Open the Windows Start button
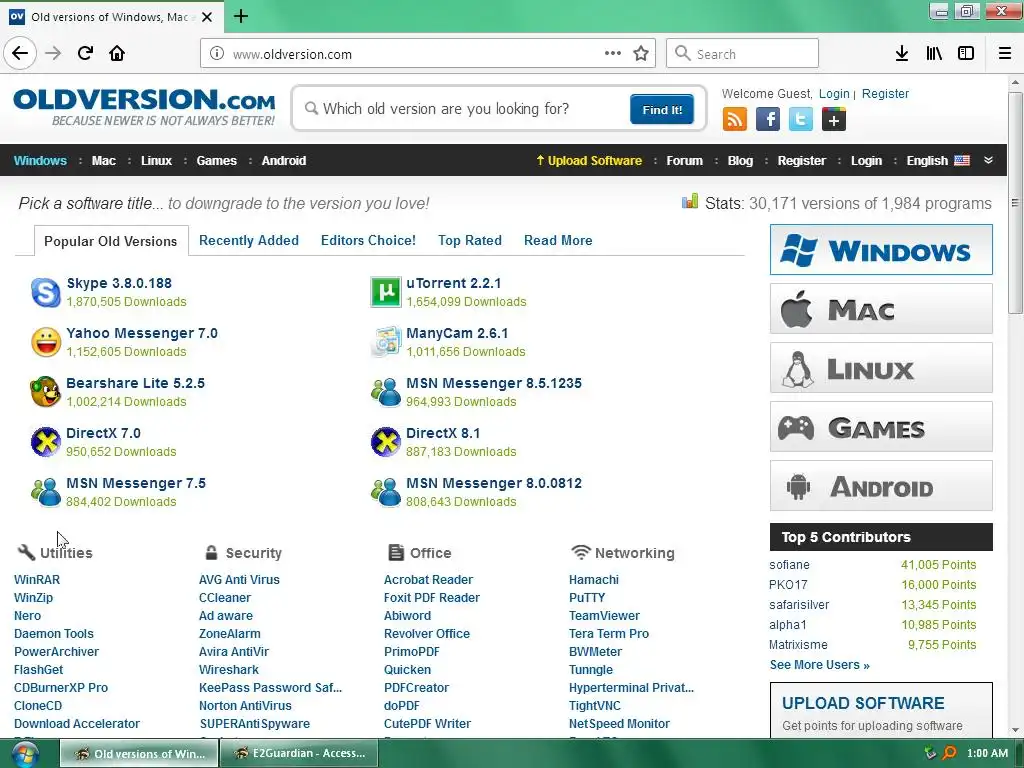1024x768 pixels. click(24, 755)
